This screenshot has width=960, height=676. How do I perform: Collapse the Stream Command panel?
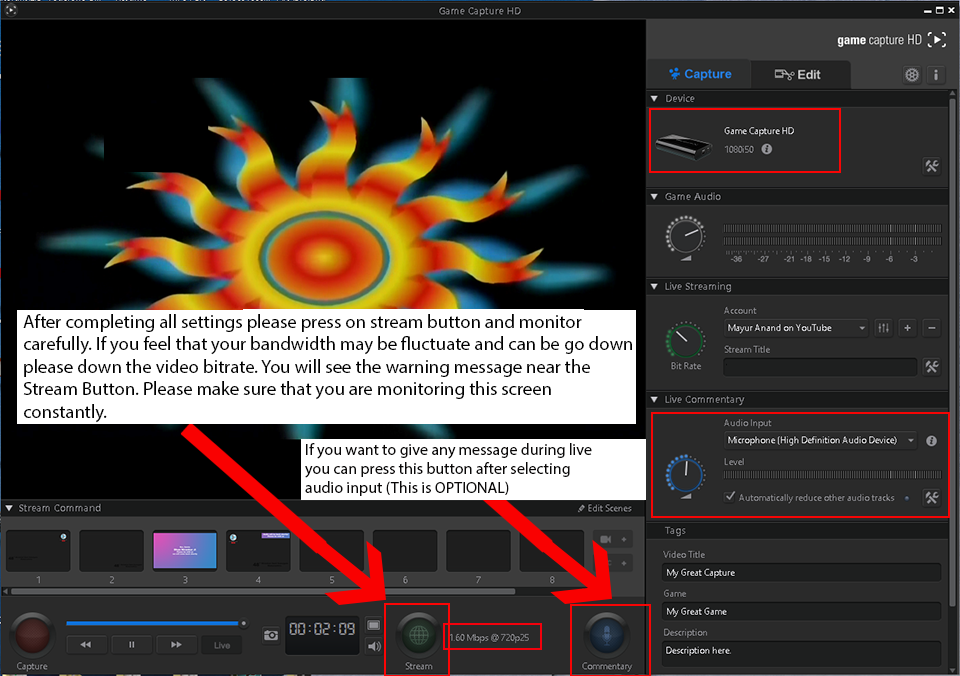coord(9,508)
